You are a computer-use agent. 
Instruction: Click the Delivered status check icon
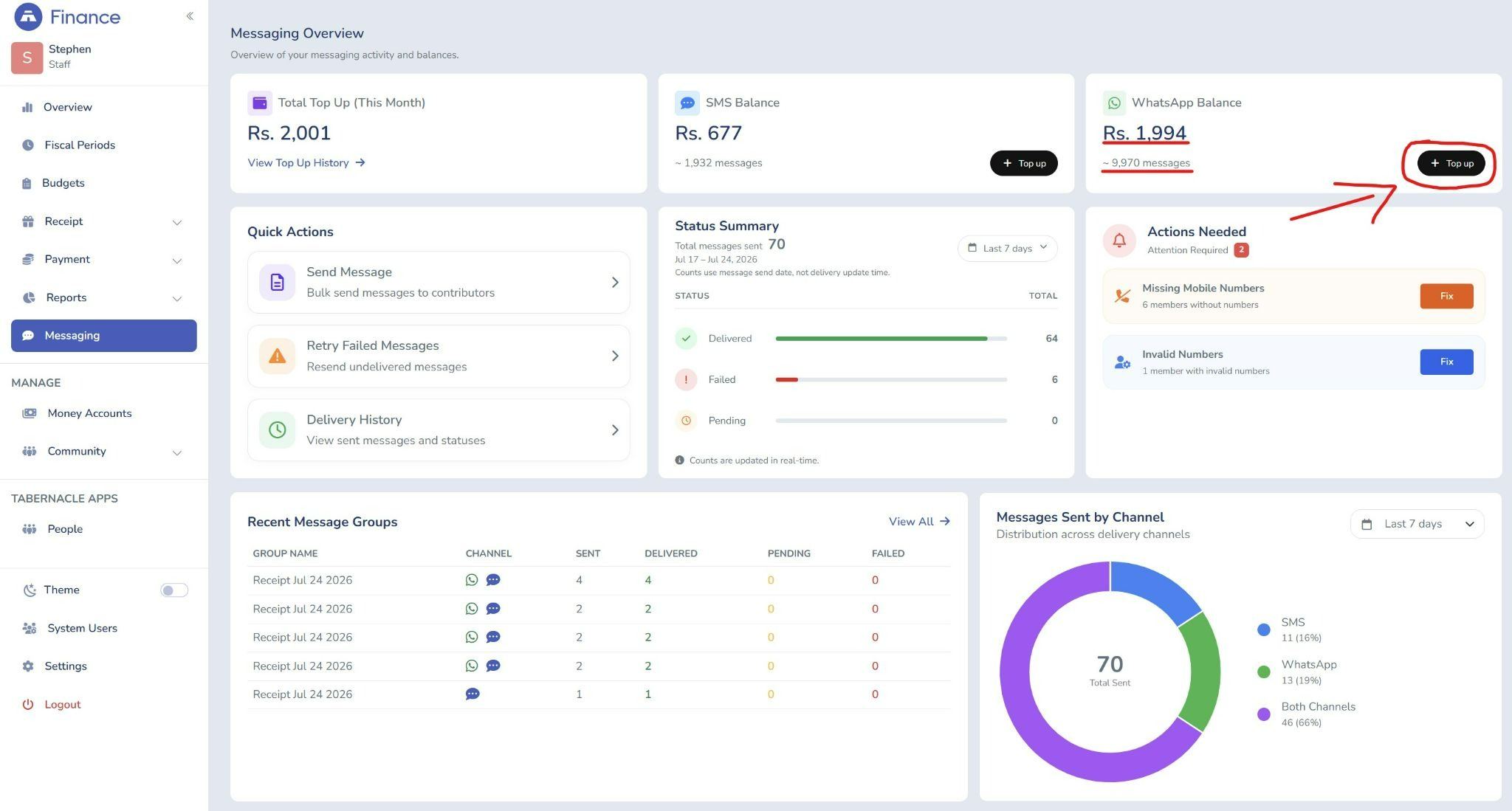(x=686, y=339)
